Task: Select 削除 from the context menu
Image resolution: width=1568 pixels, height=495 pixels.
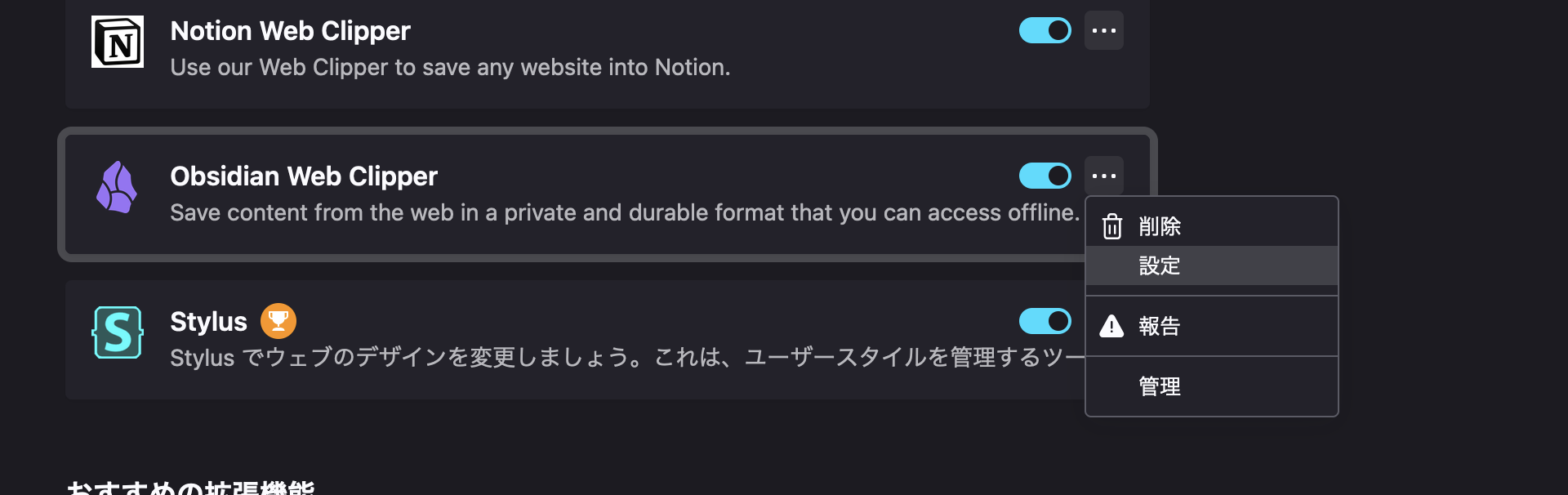Action: (x=1160, y=226)
